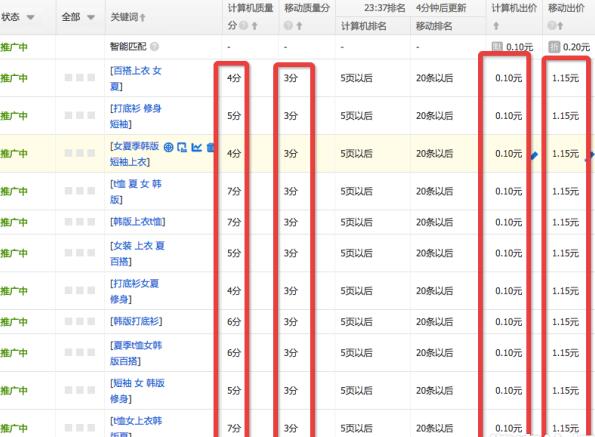Open keyword 韩版打底衫
The width and height of the screenshot is (595, 437).
(x=136, y=321)
